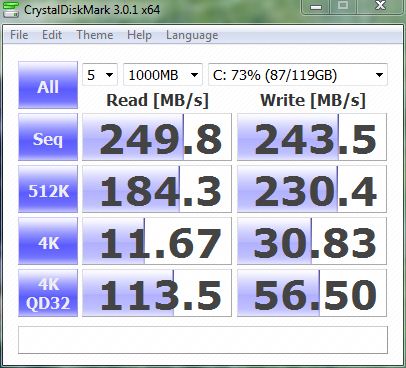
Task: Start the 512K benchmark test
Action: coord(48,189)
